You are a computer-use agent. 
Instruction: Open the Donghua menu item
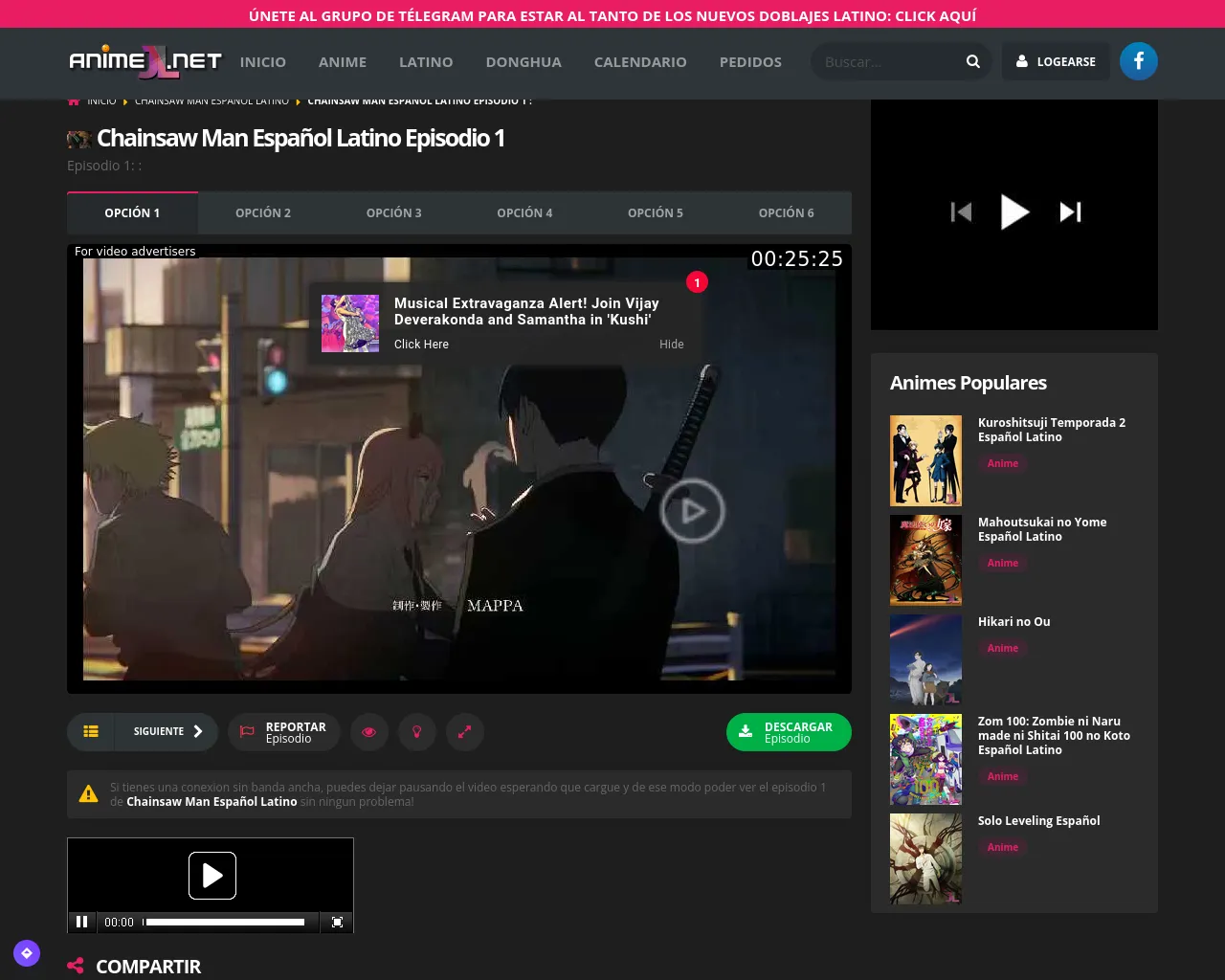pos(523,61)
